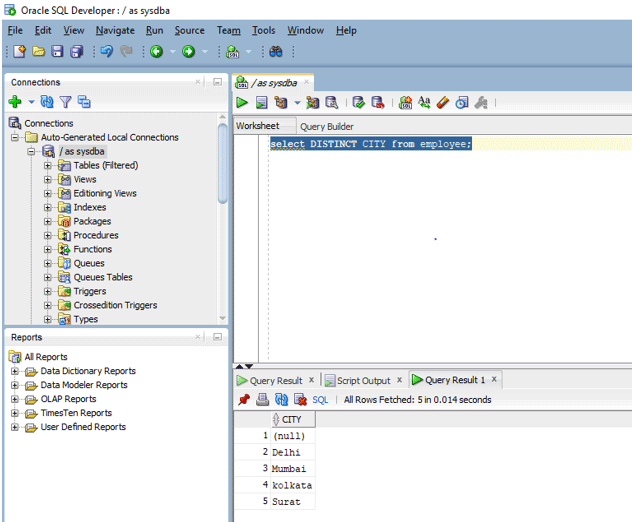Viewport: 632px width, 522px height.
Task: Open the File menu
Action: [15, 31]
